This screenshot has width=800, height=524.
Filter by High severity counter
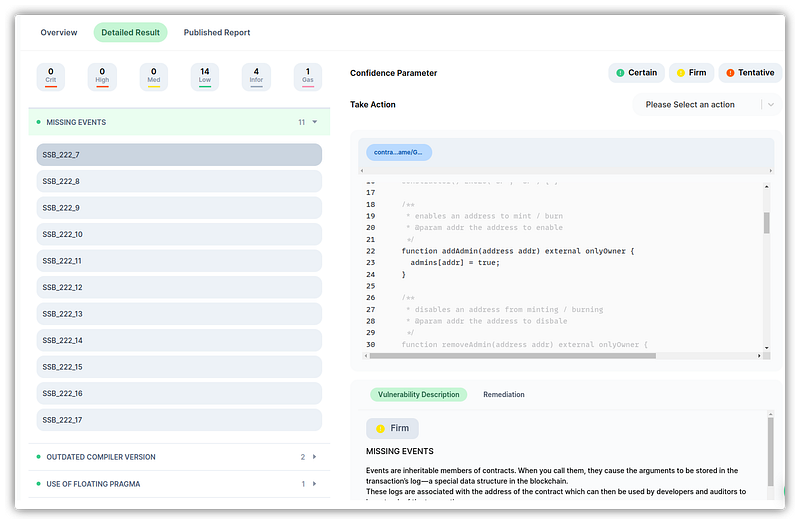click(x=102, y=76)
